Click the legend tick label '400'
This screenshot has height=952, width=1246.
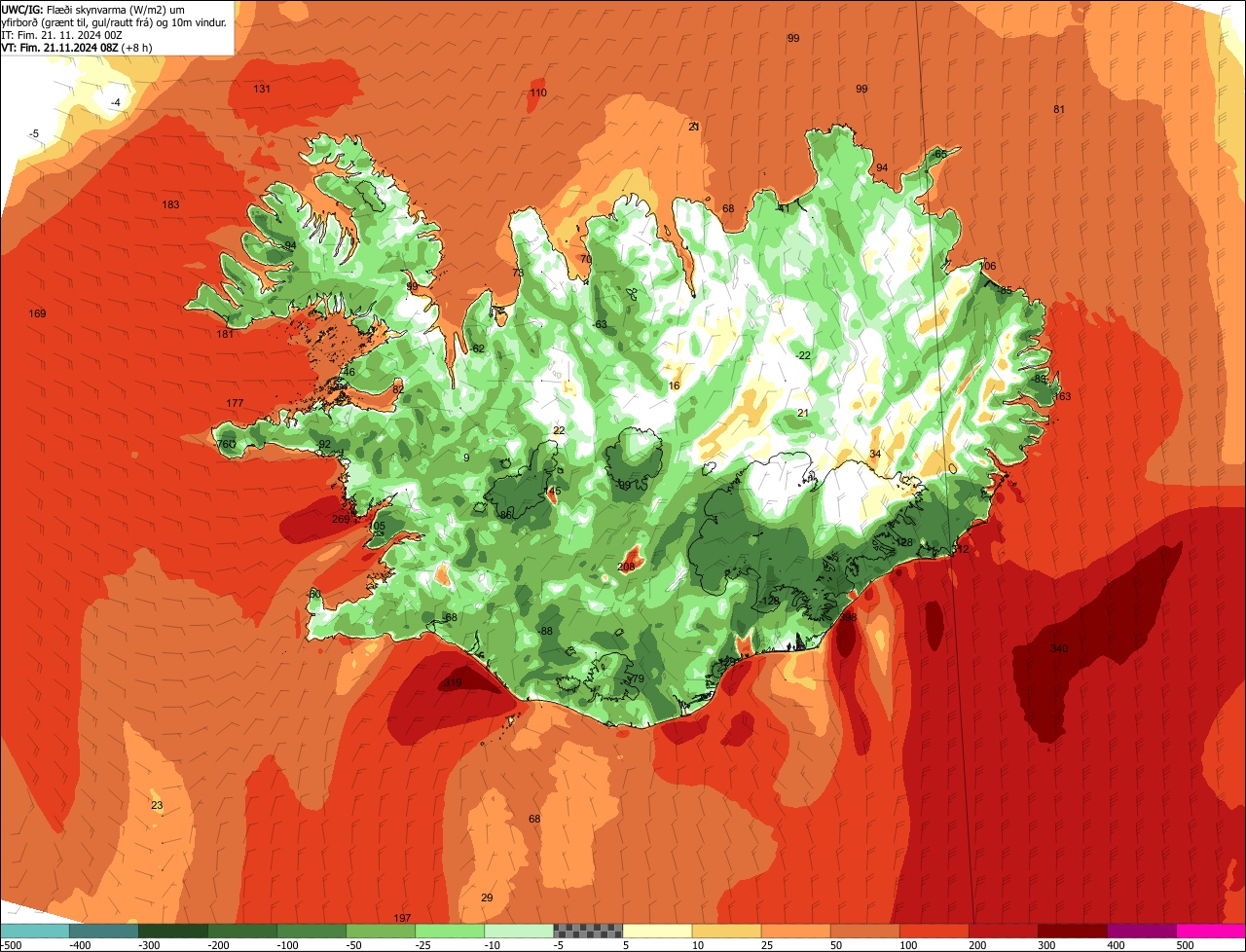click(1116, 945)
